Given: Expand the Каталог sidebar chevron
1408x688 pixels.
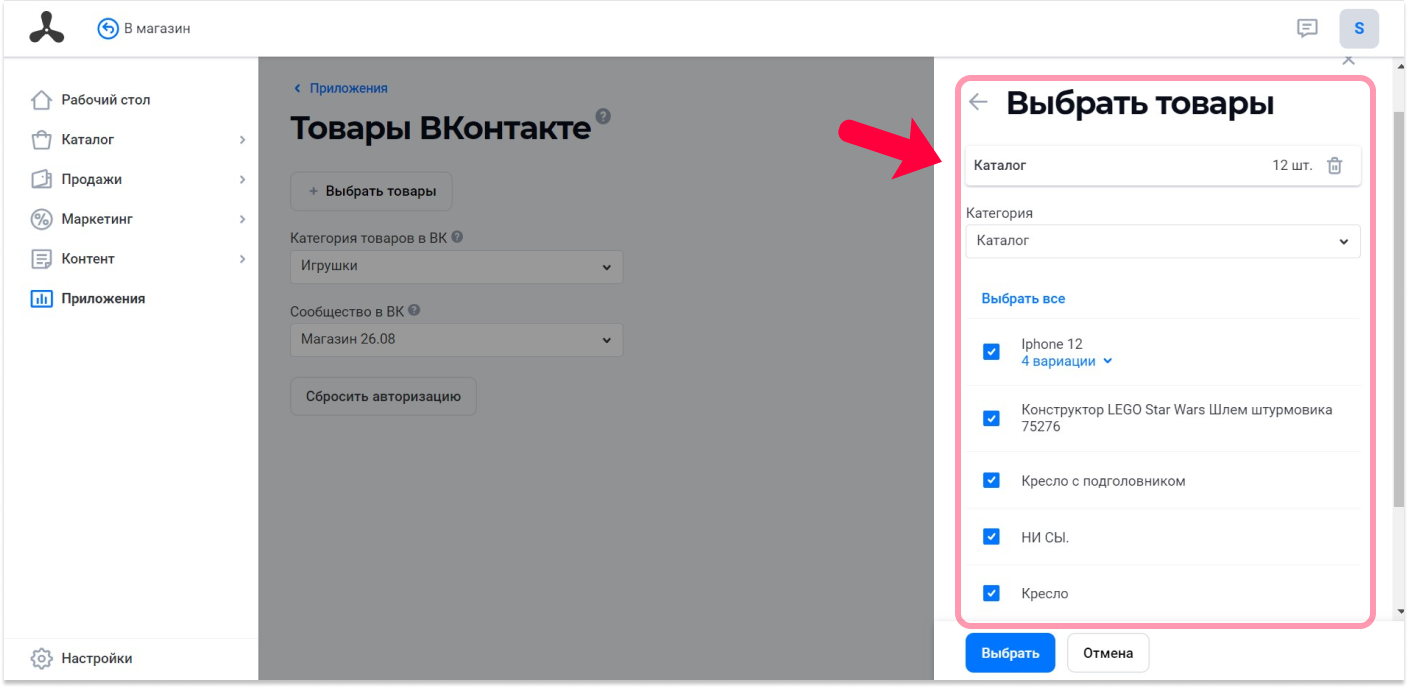Looking at the screenshot, I should (x=242, y=140).
